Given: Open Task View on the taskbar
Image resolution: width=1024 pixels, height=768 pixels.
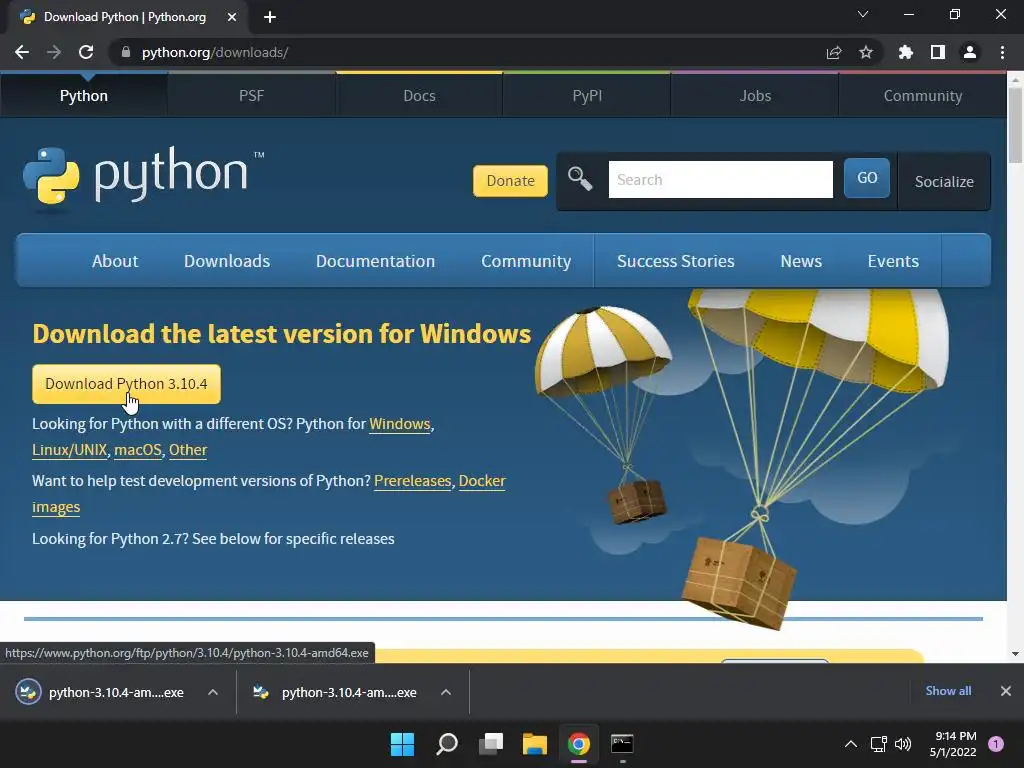Looking at the screenshot, I should click(490, 744).
